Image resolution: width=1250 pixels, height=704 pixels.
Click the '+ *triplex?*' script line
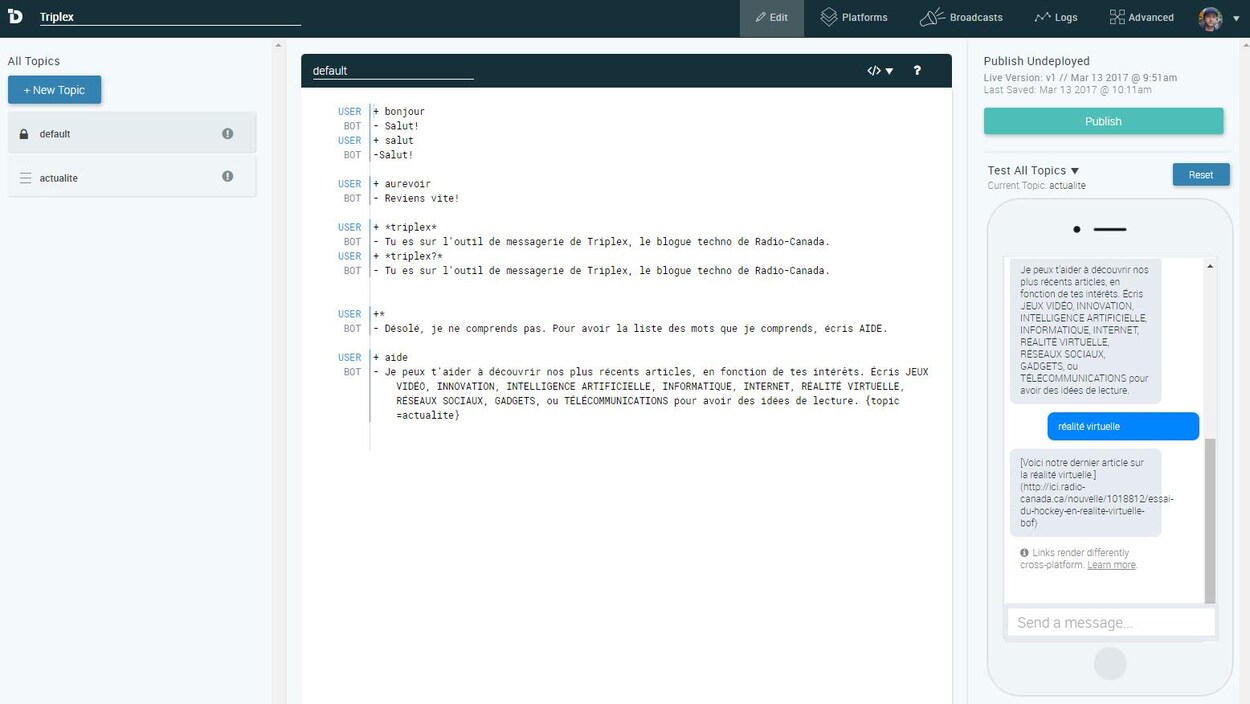coord(408,256)
